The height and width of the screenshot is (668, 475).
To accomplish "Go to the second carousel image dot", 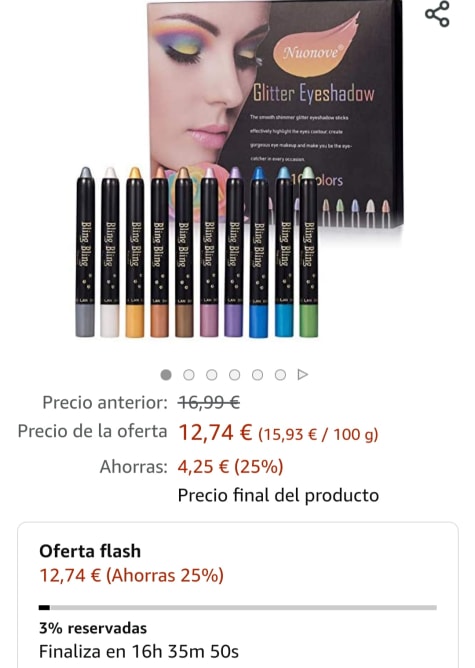I will pos(189,374).
